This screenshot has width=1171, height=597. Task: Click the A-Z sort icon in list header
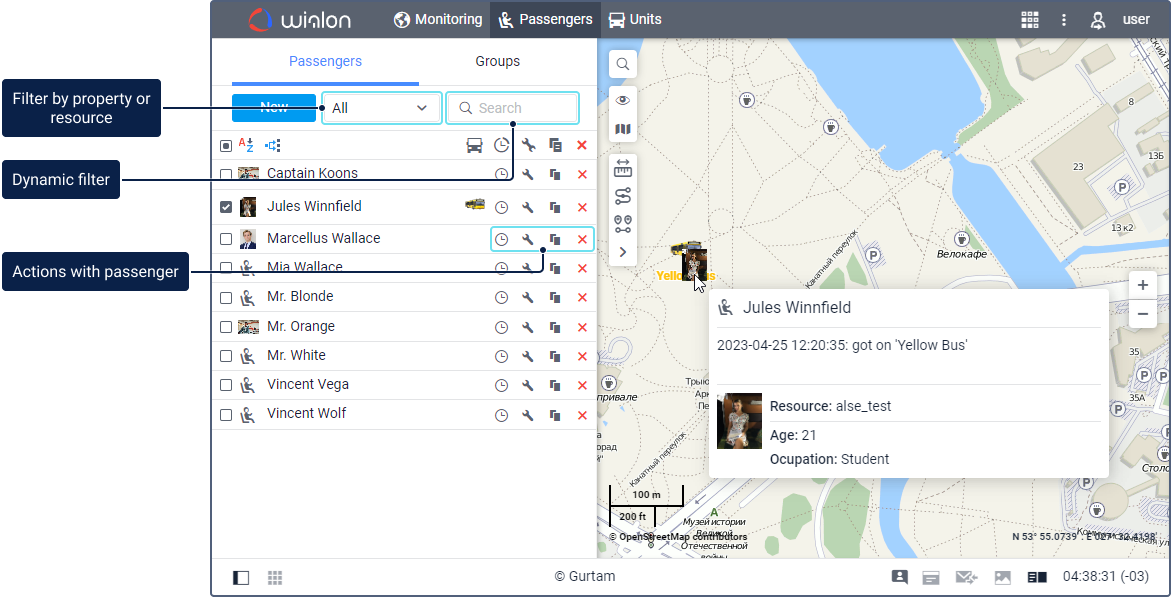click(x=246, y=145)
